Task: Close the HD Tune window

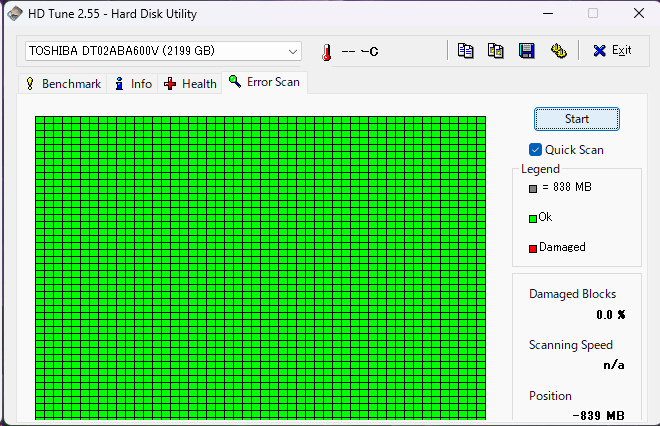Action: click(639, 13)
